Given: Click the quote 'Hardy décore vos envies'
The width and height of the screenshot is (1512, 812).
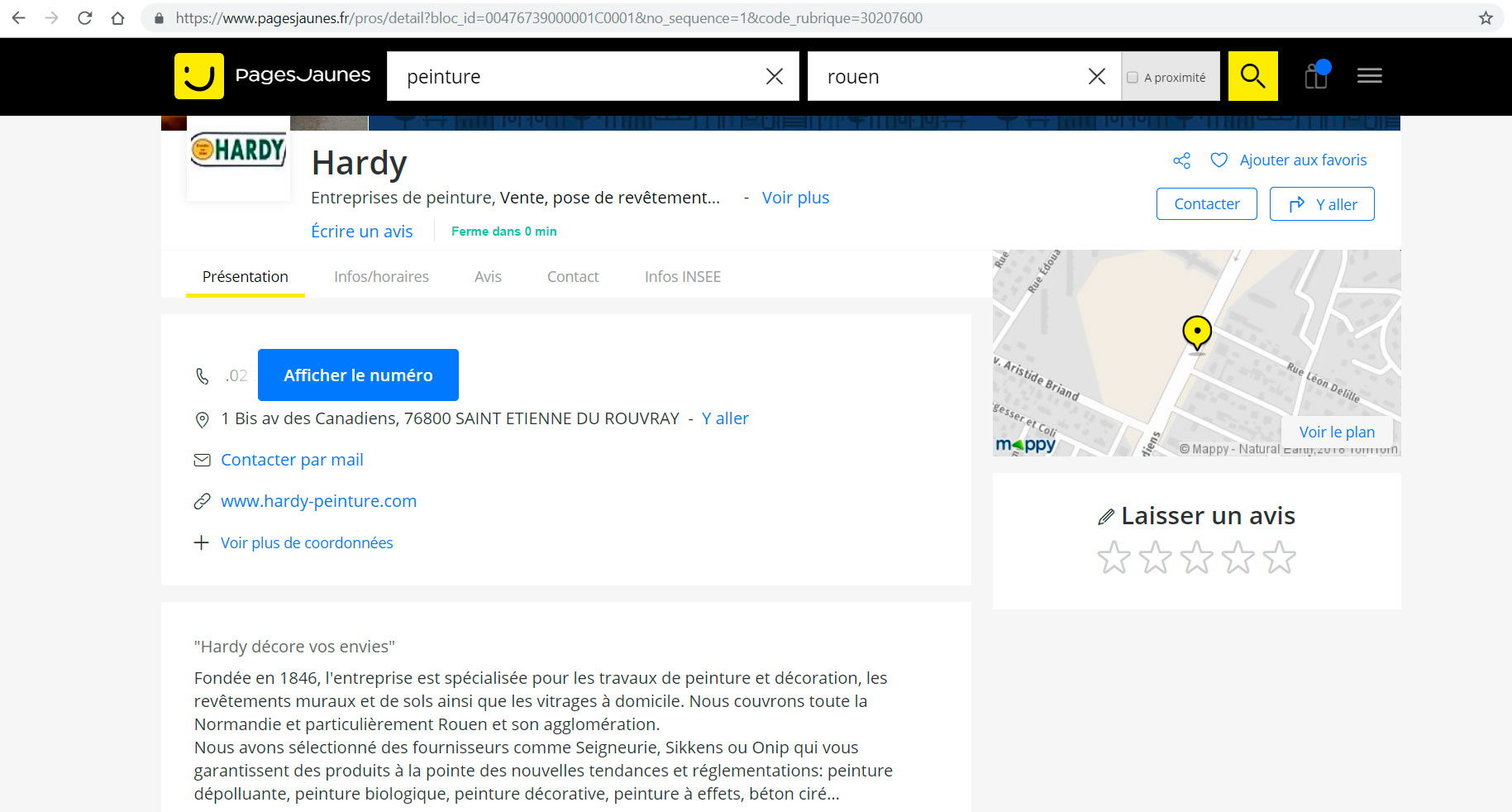Looking at the screenshot, I should tap(294, 647).
